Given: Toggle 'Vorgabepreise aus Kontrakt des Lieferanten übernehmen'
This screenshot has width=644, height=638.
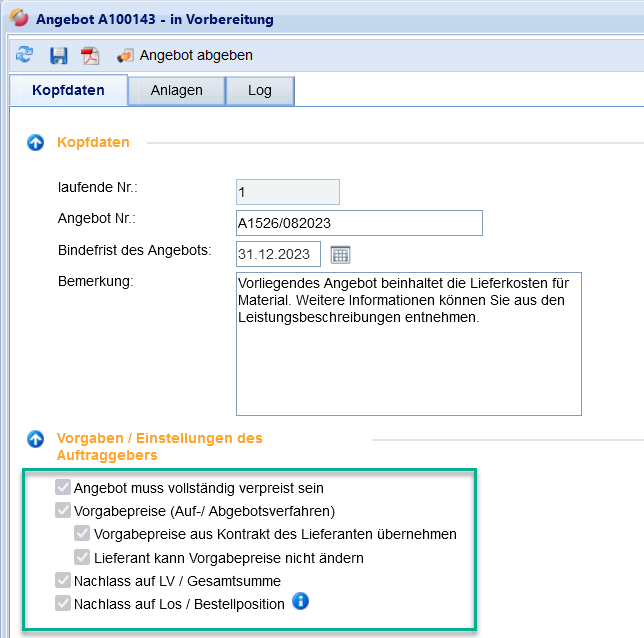Looking at the screenshot, I should (82, 534).
